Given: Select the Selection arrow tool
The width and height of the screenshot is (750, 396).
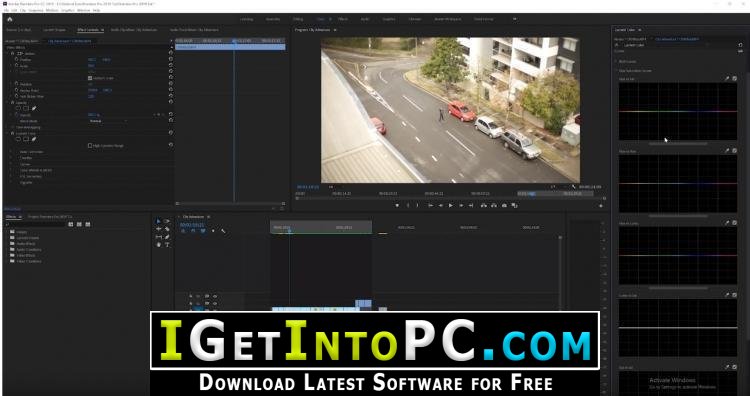Looking at the screenshot, I should tap(158, 221).
